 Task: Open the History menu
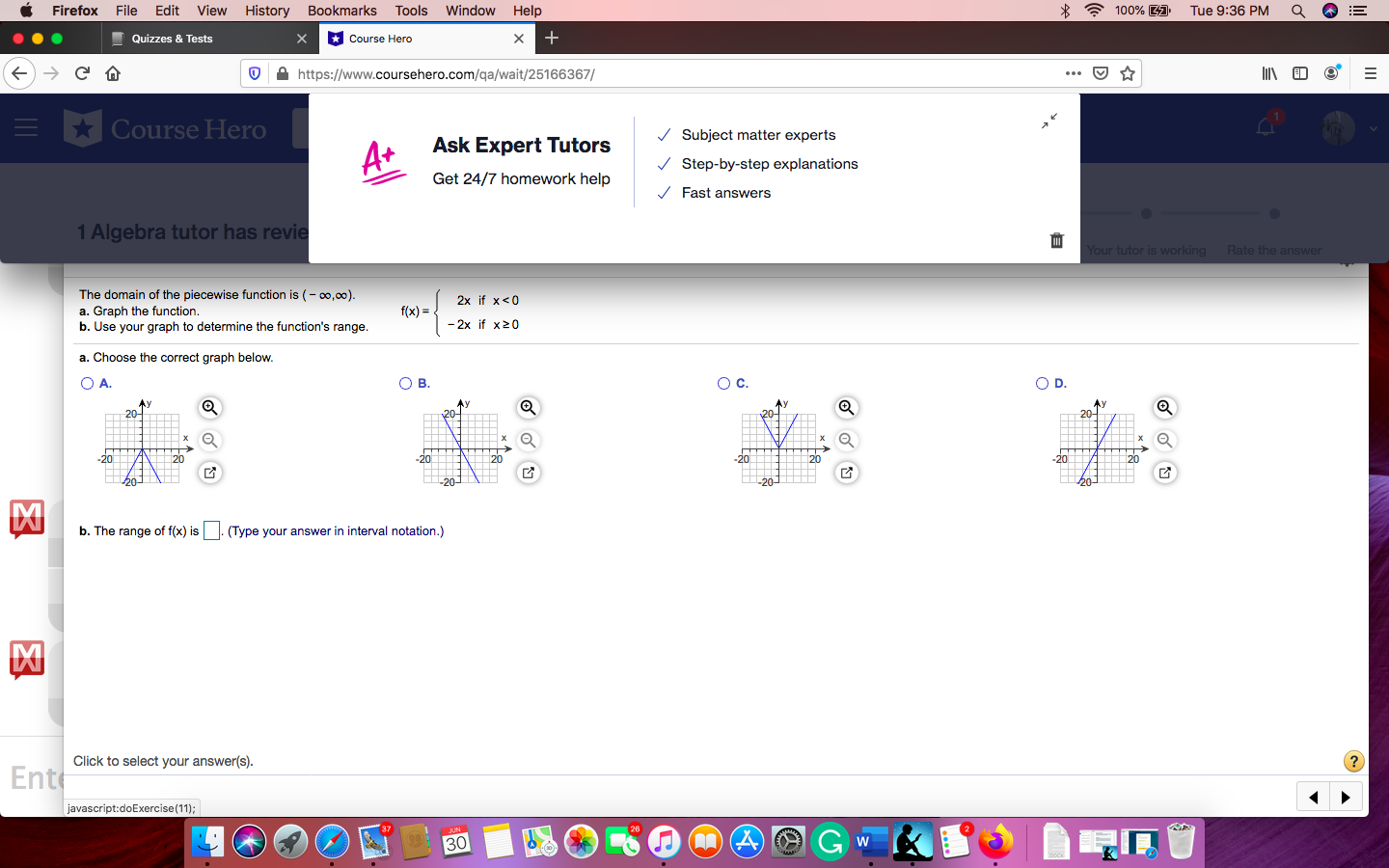coord(267,11)
